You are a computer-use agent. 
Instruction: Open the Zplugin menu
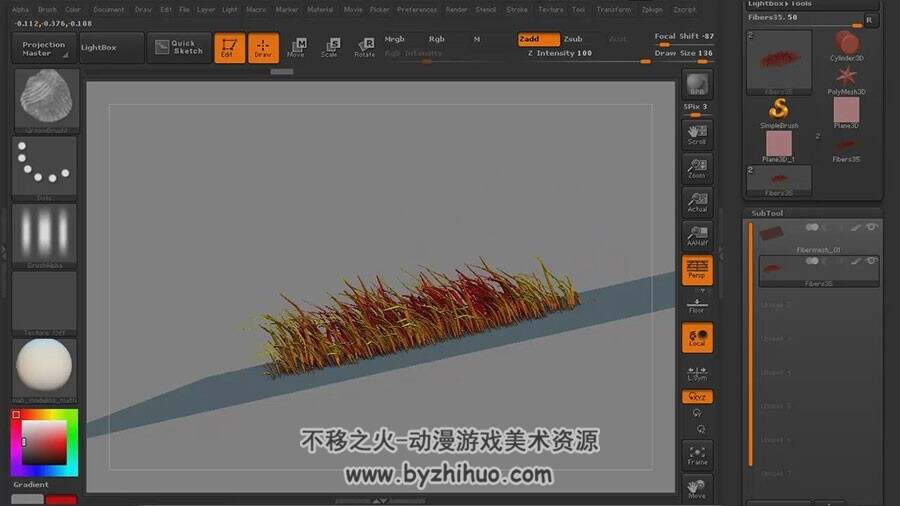pyautogui.click(x=652, y=10)
